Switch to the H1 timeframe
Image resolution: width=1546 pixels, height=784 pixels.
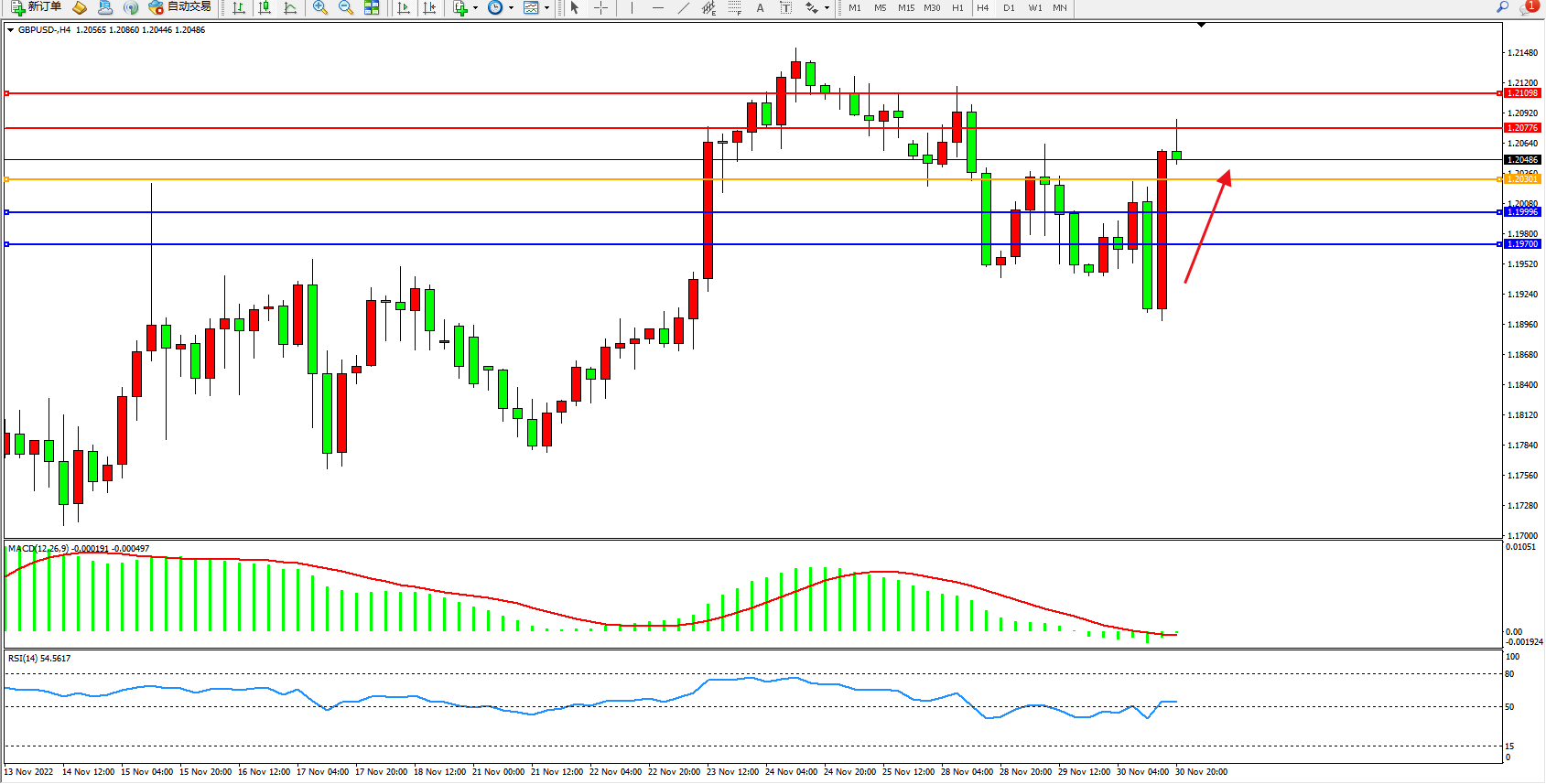point(957,7)
